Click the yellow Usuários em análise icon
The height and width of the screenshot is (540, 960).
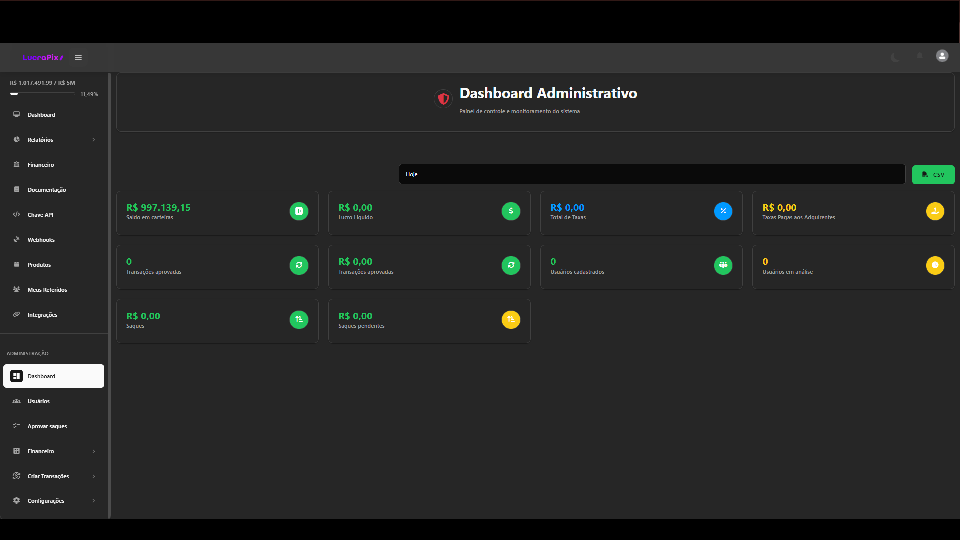[x=934, y=265]
